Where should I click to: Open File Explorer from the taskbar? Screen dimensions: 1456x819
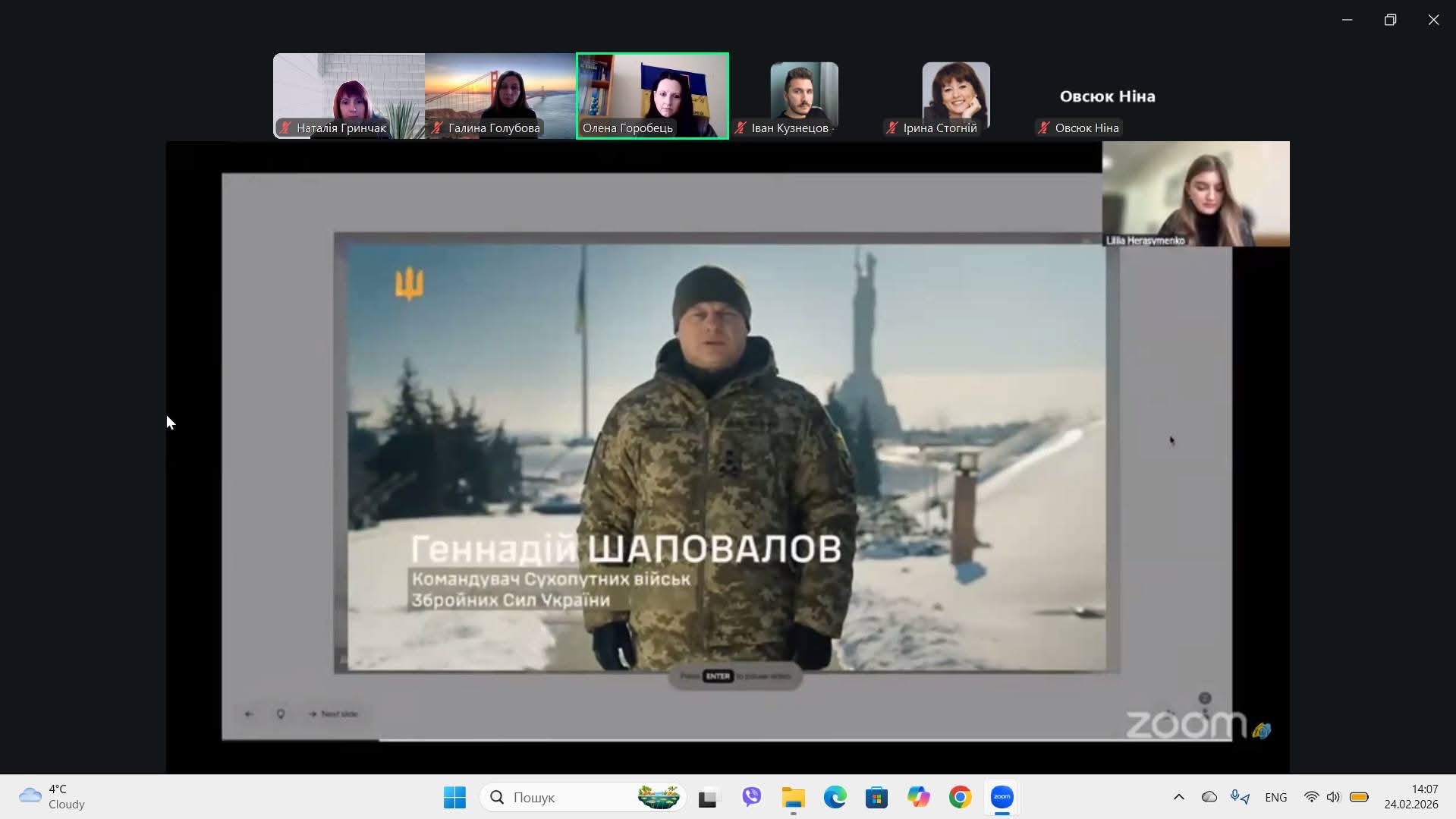(x=793, y=797)
